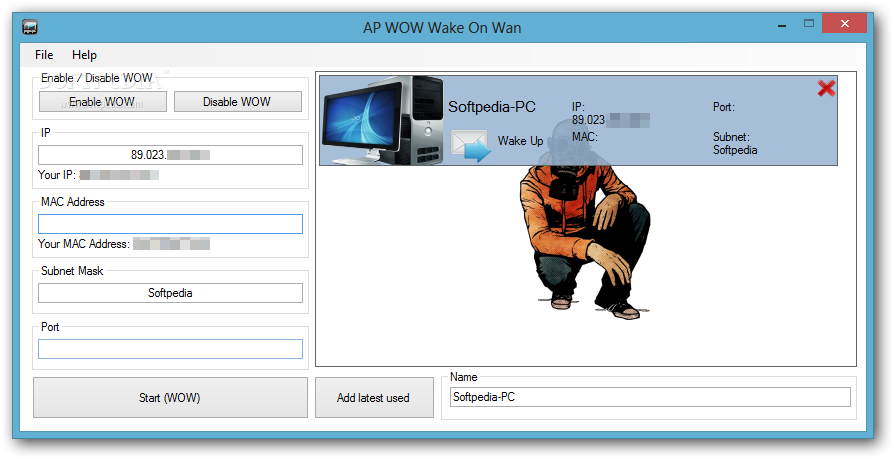Screen dimensions: 894x459
Task: Click the Wake Up envelope arrow icon
Action: coord(470,145)
